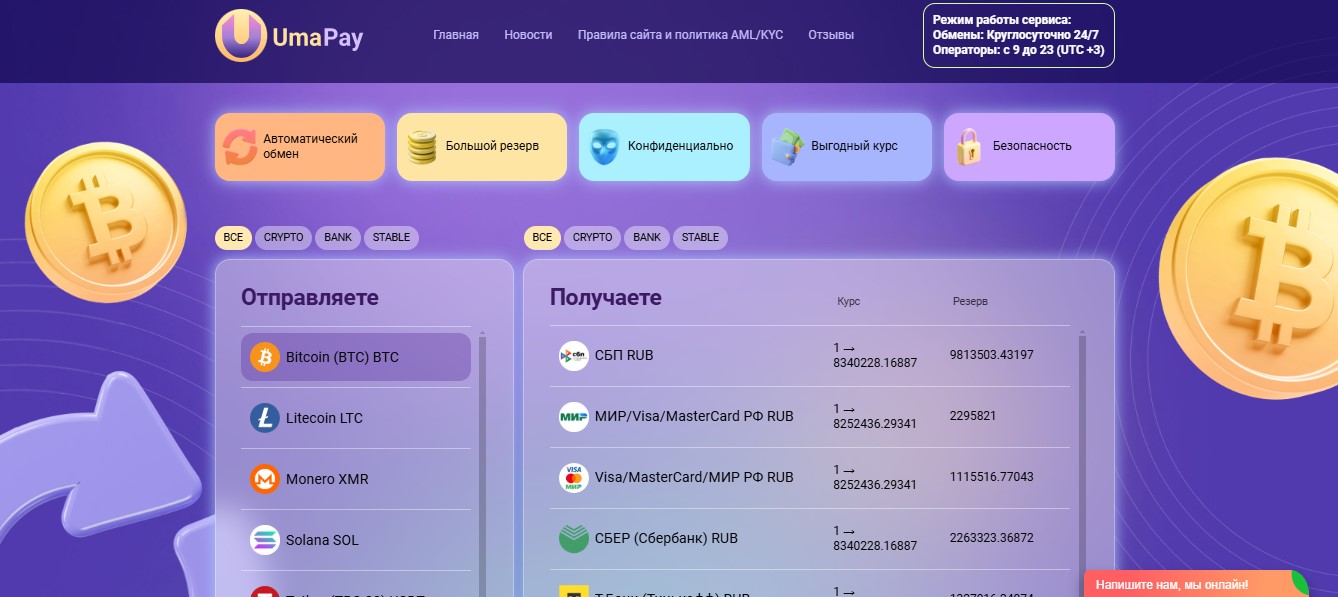Click the Безопасность card

[1029, 147]
